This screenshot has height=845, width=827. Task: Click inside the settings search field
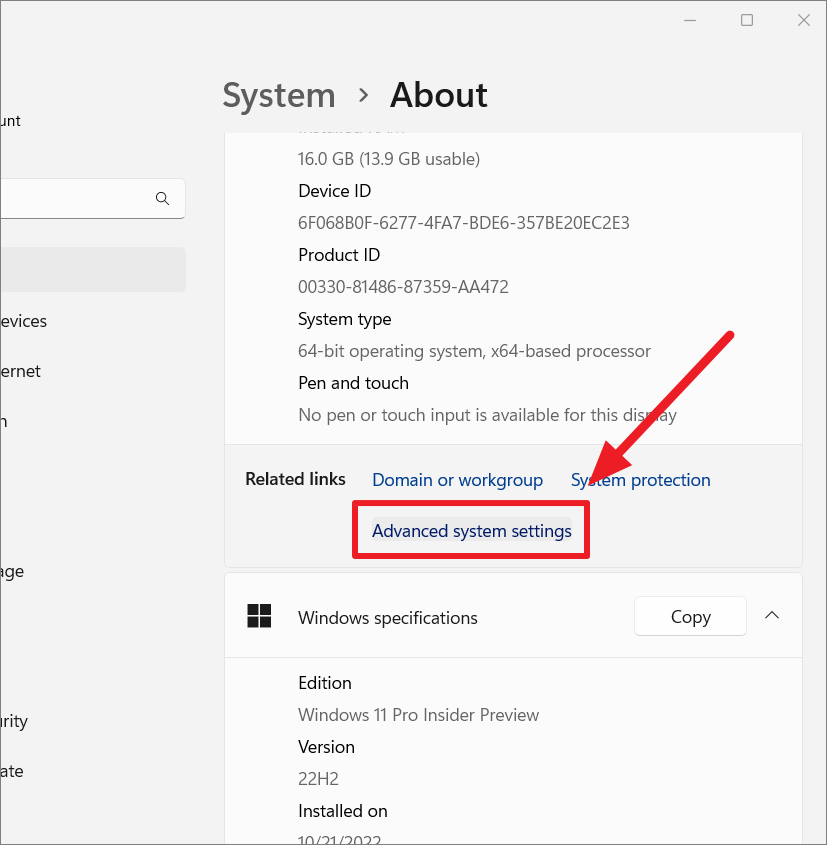93,198
